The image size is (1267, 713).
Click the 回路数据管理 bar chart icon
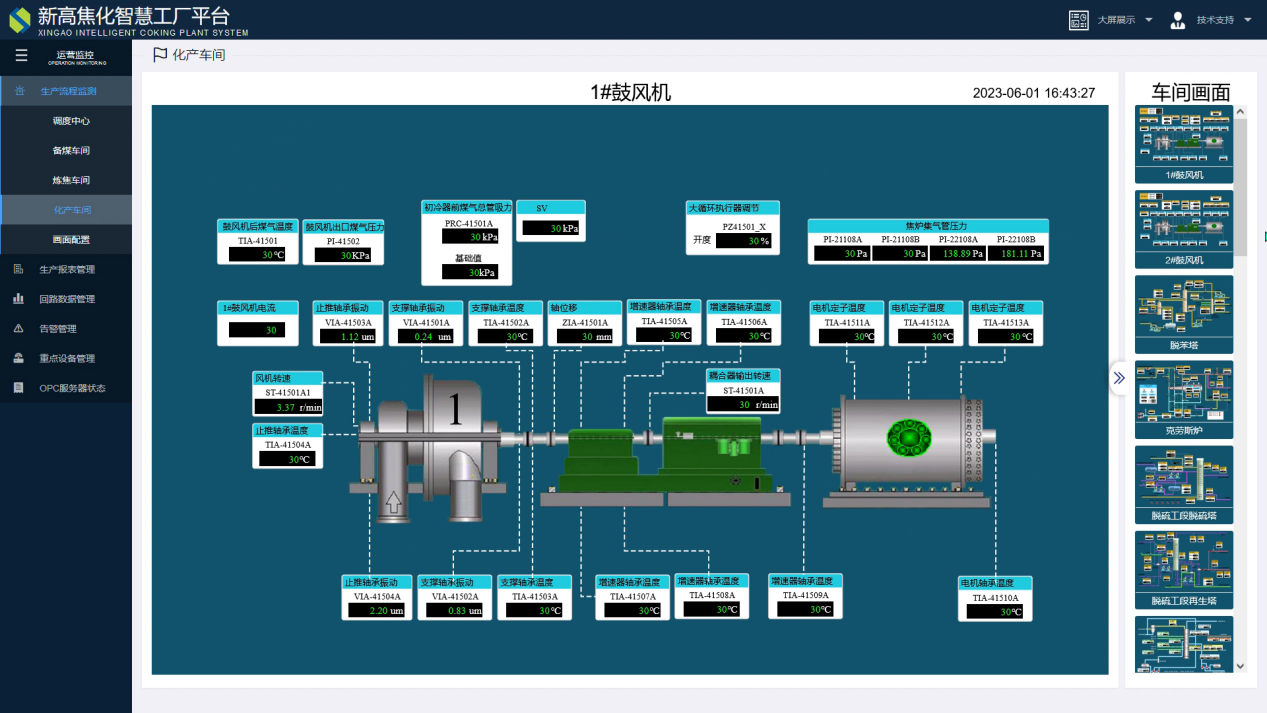tap(18, 299)
